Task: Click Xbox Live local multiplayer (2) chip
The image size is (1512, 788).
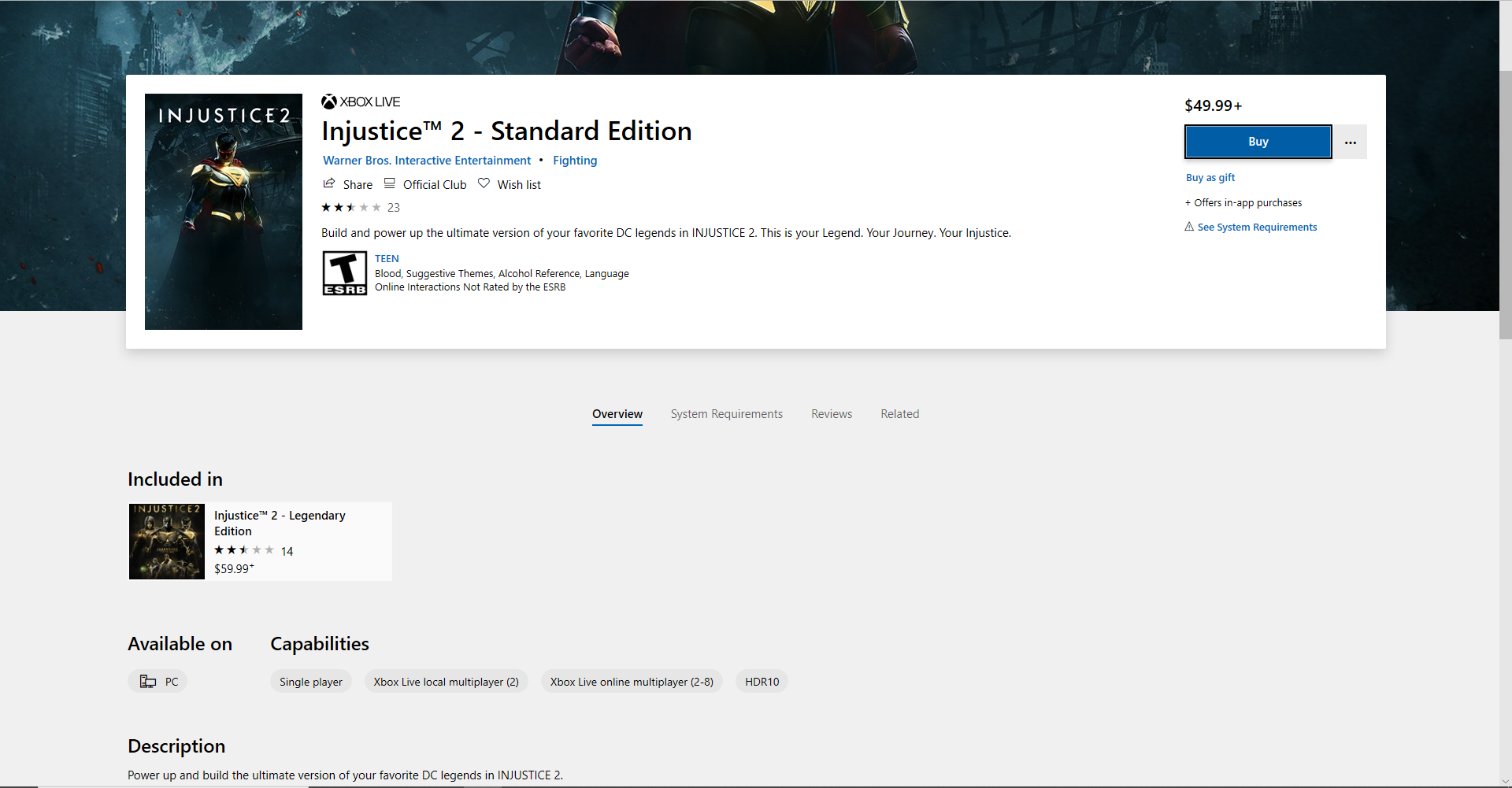Action: tap(447, 682)
